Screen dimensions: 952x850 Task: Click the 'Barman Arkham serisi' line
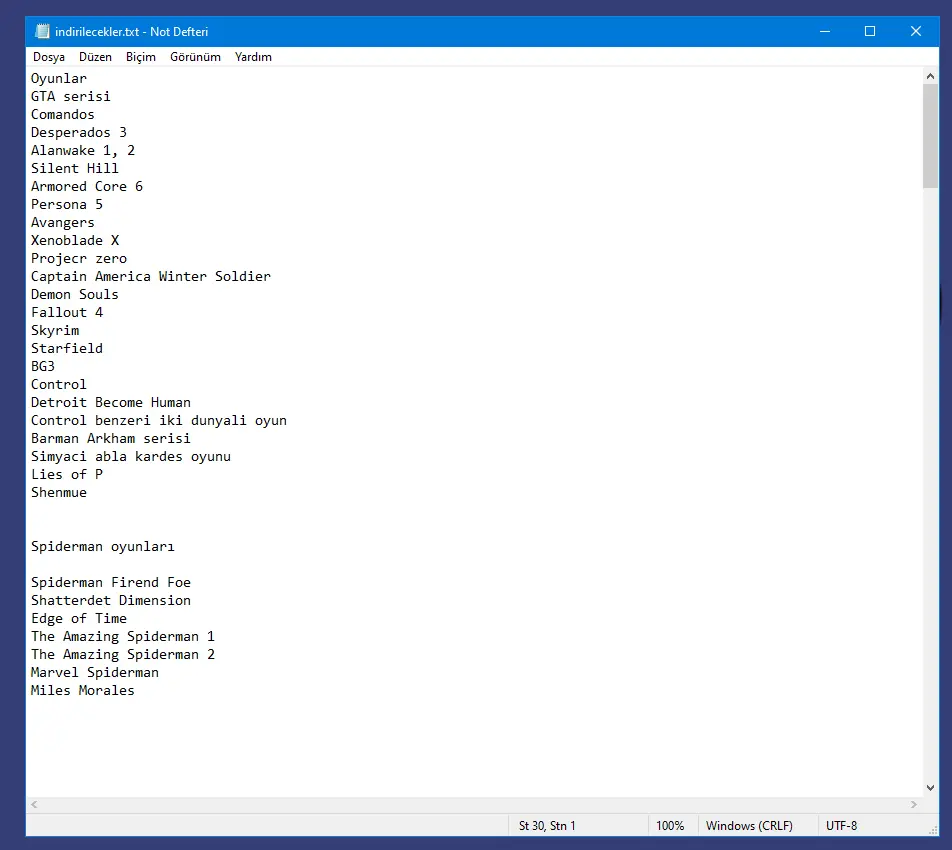point(111,438)
